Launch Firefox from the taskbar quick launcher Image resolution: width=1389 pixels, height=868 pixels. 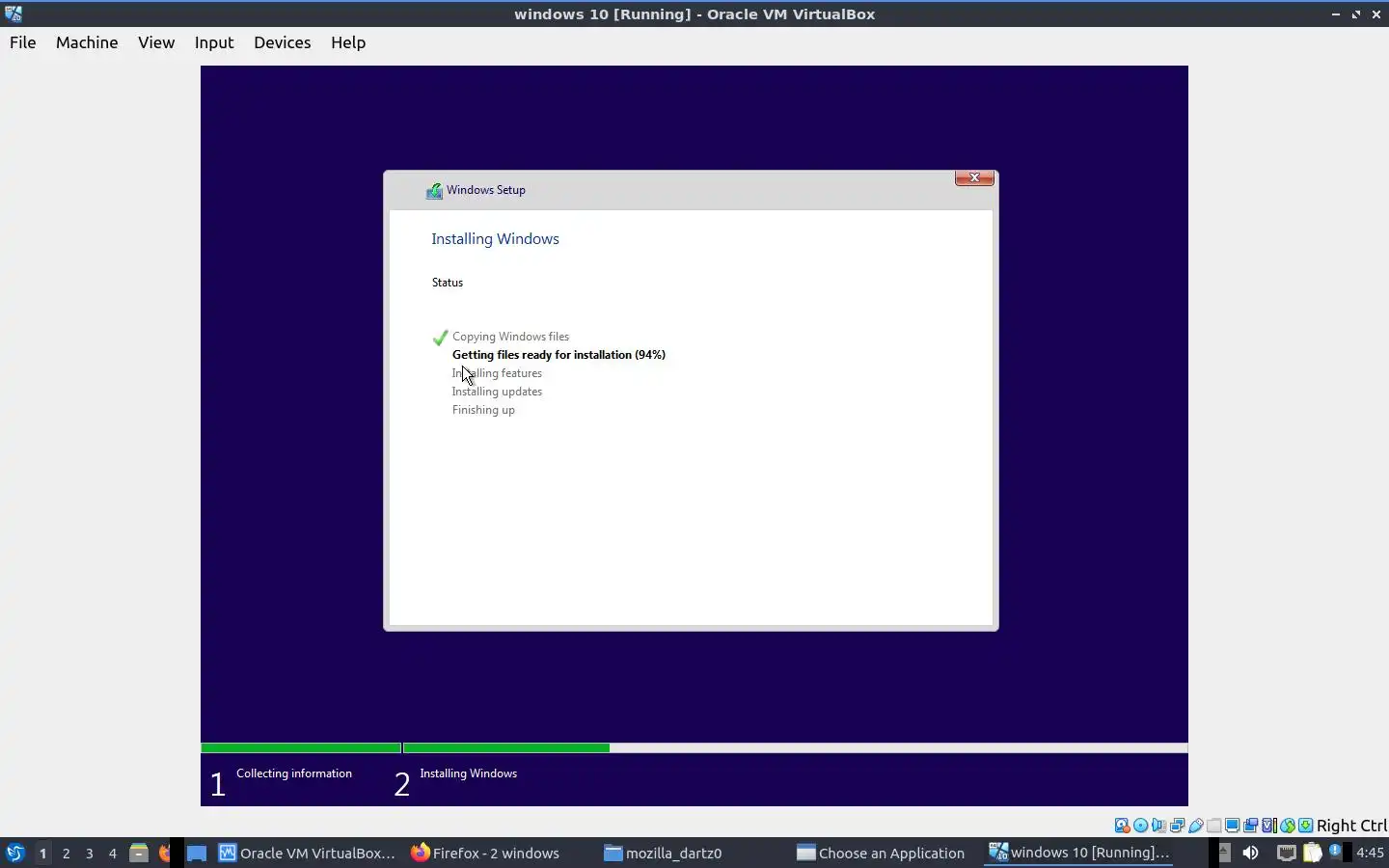coord(164,853)
